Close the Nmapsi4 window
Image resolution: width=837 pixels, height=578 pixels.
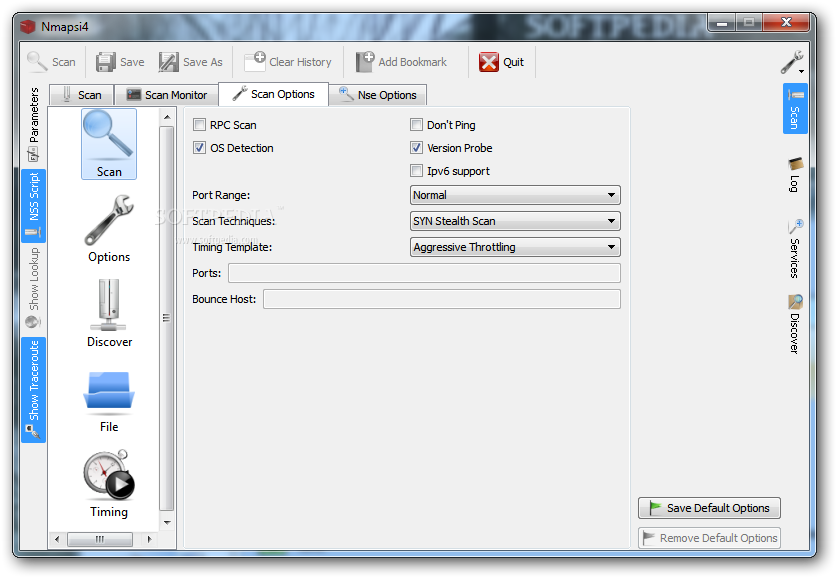click(x=786, y=22)
